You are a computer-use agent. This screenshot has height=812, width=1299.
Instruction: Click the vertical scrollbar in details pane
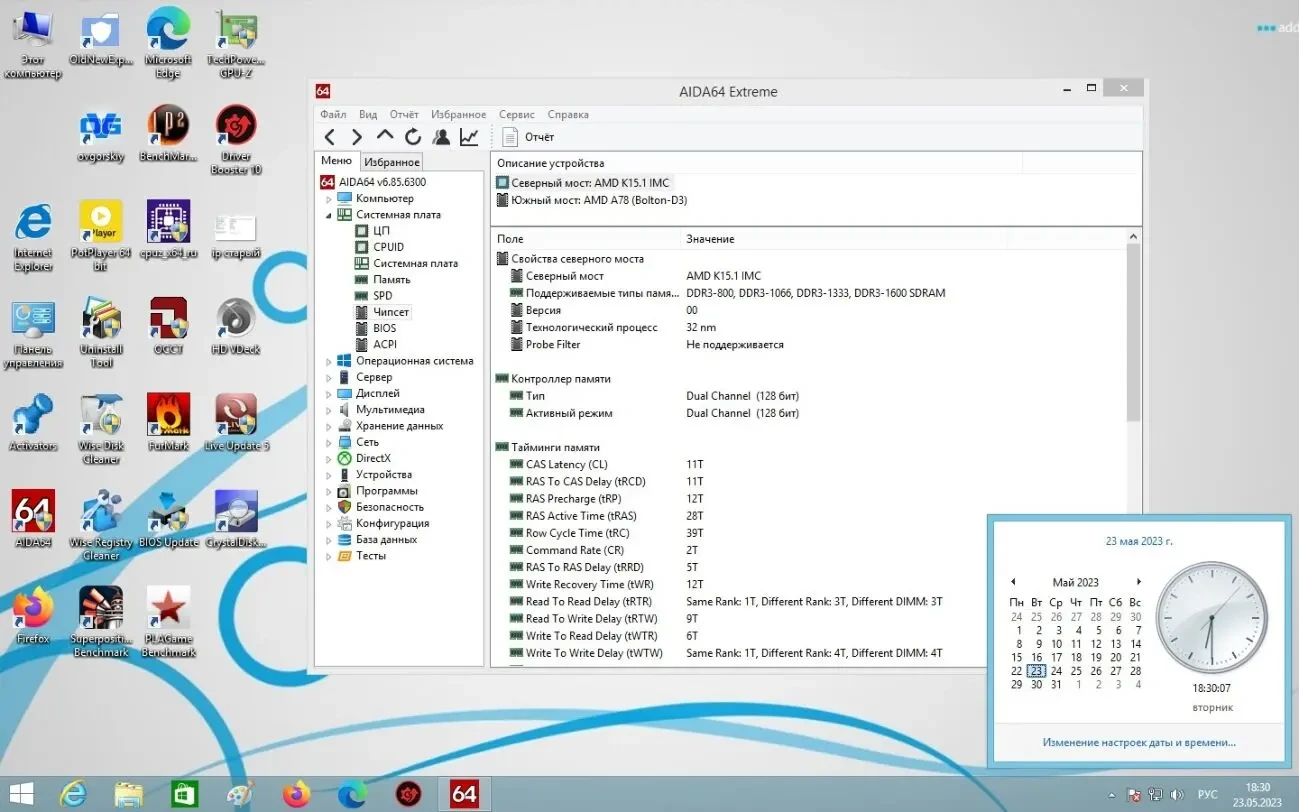point(1133,330)
